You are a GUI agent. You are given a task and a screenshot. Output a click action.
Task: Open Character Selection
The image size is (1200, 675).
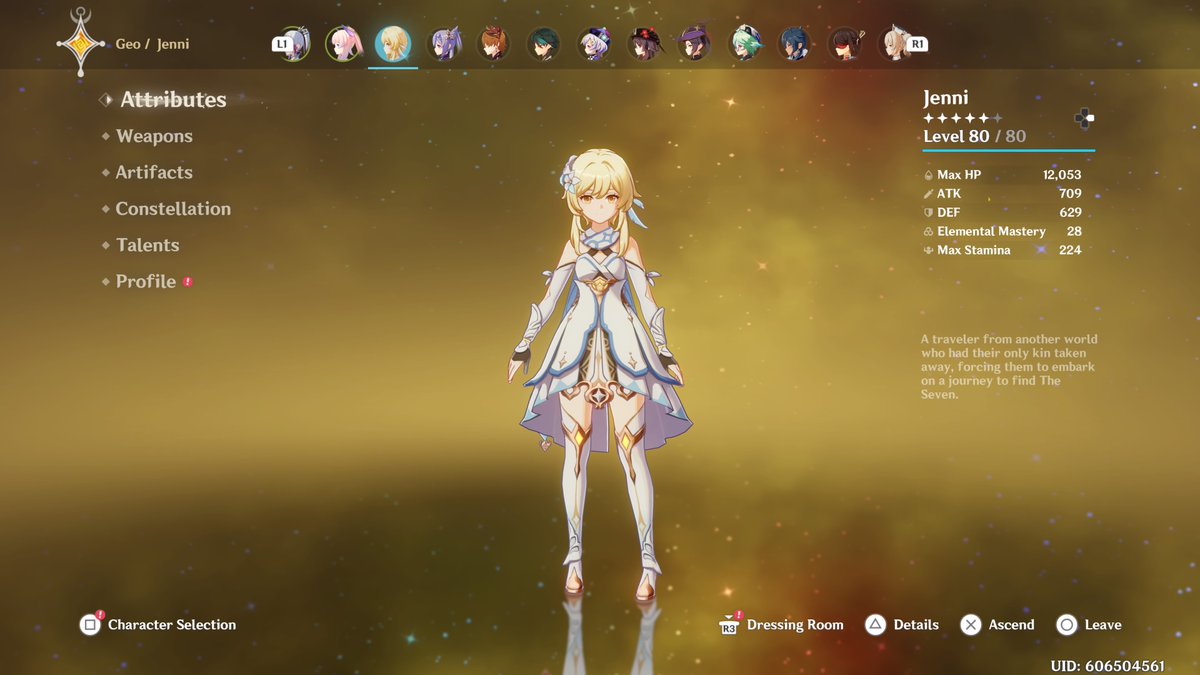pos(158,625)
